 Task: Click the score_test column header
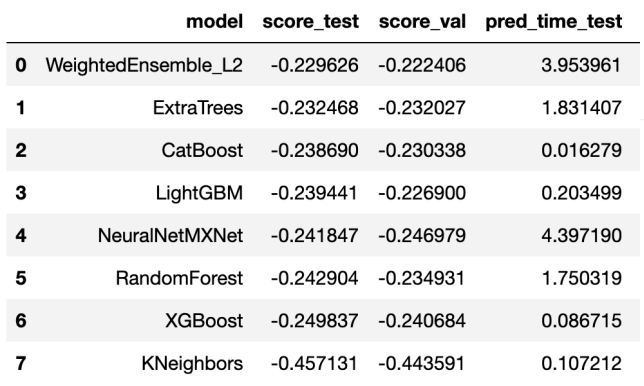pos(310,22)
